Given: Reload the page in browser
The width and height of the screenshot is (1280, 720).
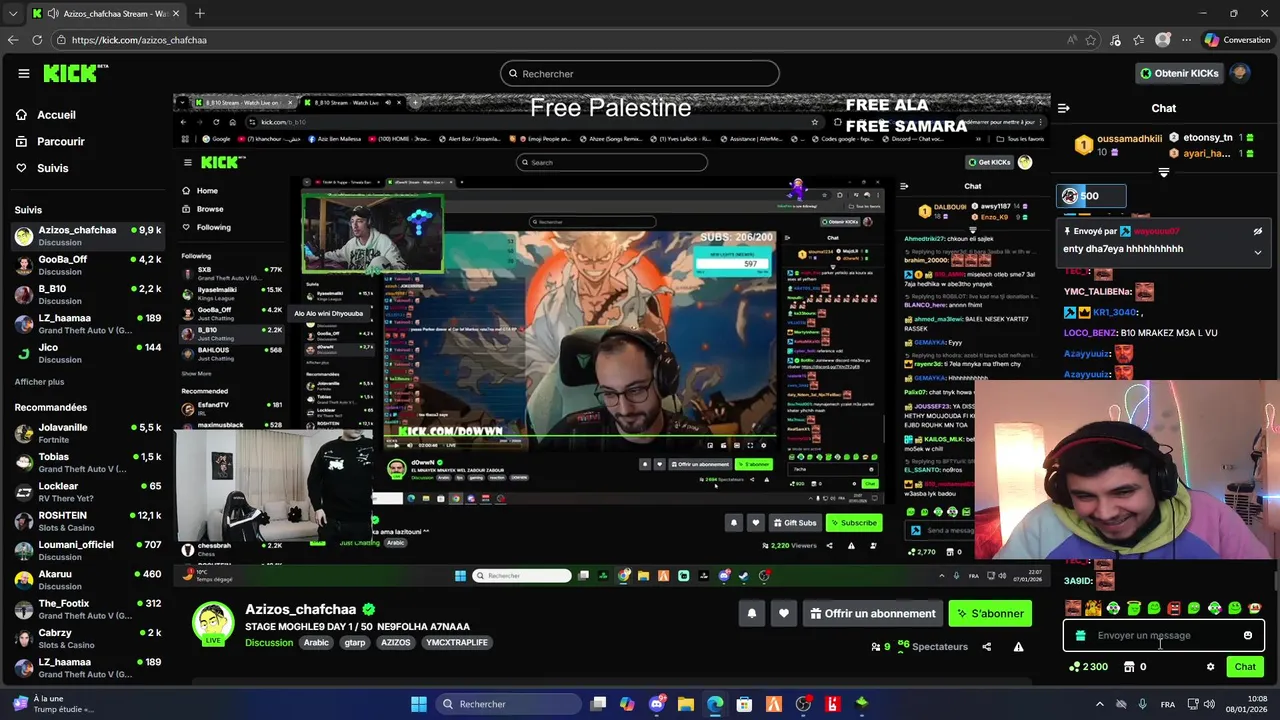Looking at the screenshot, I should (37, 40).
